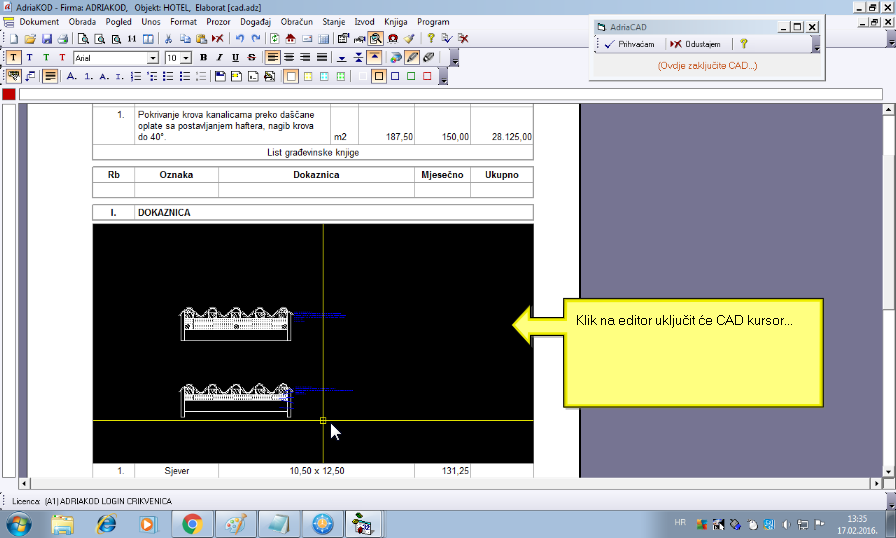This screenshot has width=896, height=538.
Task: Click the vertical scrollbar down arrow
Action: click(888, 472)
